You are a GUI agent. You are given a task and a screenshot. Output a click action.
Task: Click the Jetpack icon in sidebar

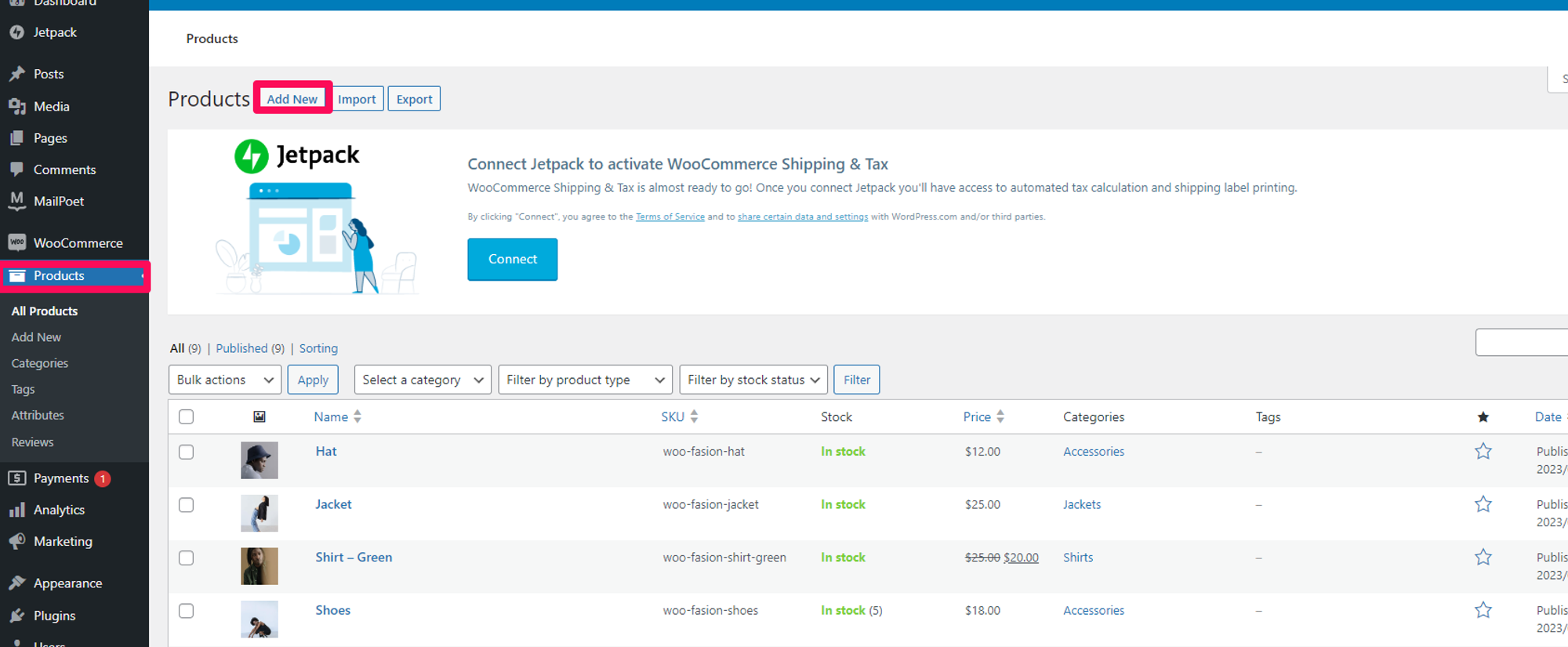click(x=16, y=32)
